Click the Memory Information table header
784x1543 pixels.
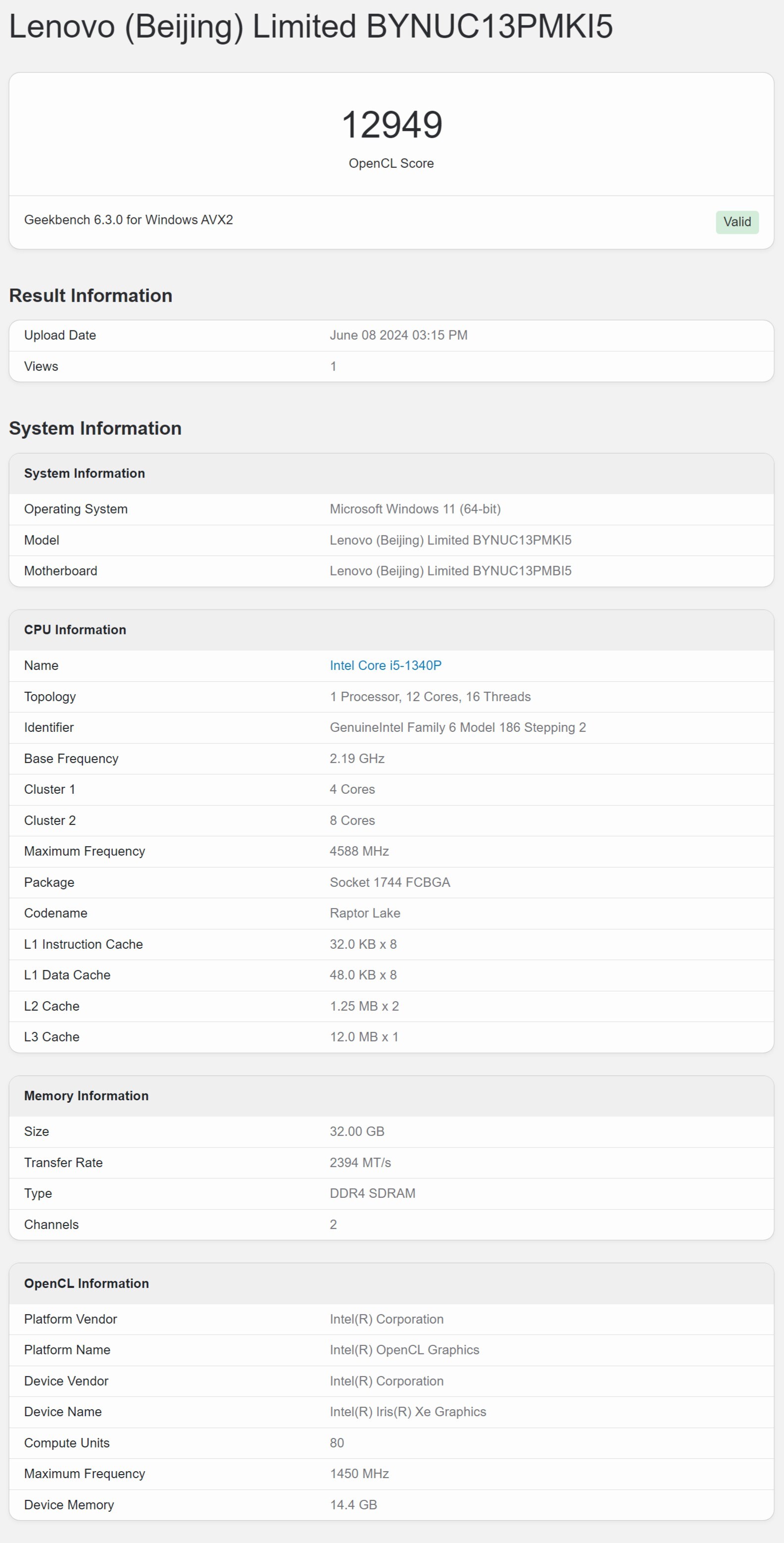pyautogui.click(x=86, y=1095)
